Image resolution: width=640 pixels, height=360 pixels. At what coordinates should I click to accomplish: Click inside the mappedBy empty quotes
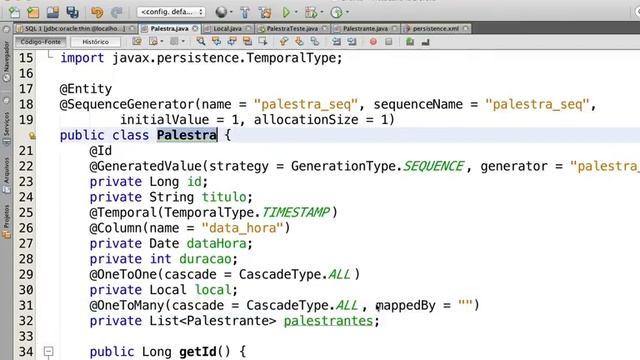pyautogui.click(x=465, y=304)
